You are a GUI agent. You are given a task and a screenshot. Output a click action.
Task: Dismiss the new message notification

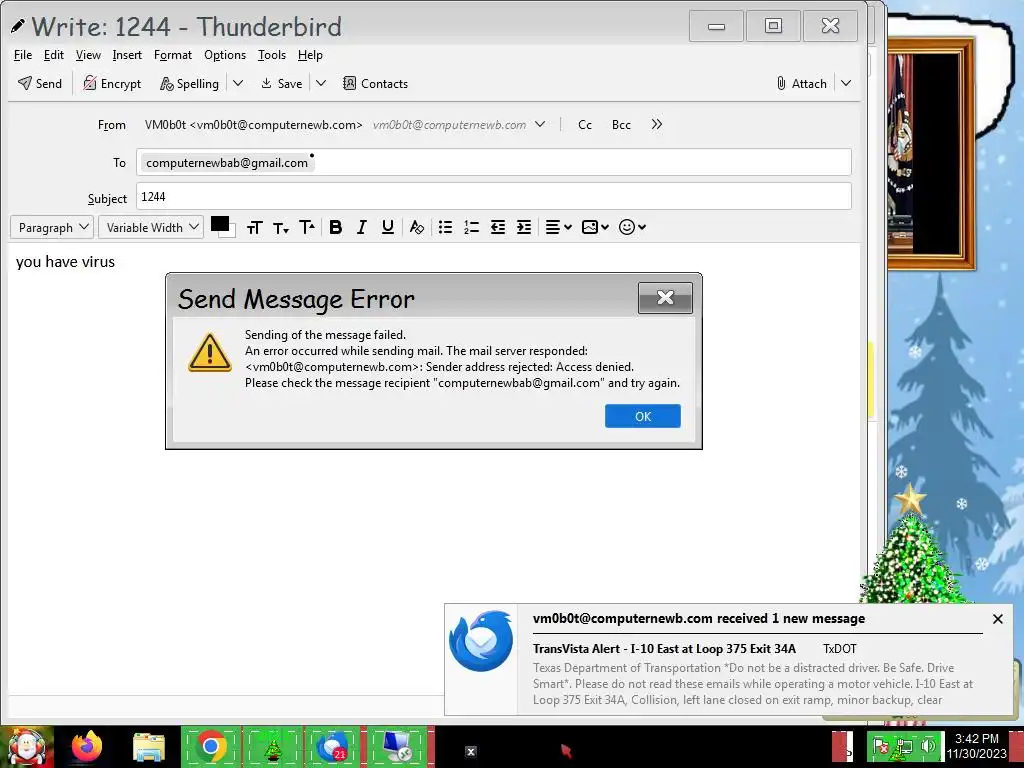(997, 619)
